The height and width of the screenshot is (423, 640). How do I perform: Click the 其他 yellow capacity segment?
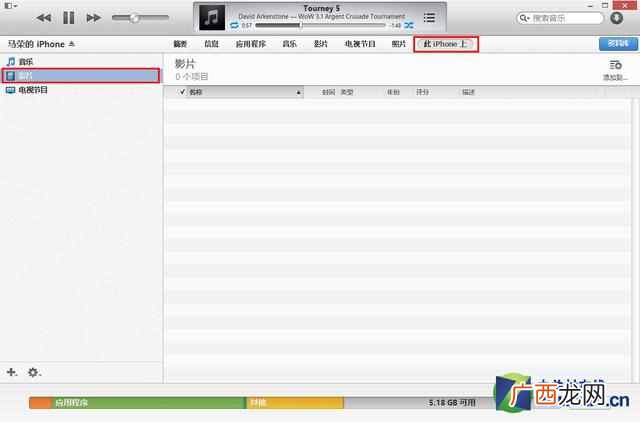coord(295,403)
